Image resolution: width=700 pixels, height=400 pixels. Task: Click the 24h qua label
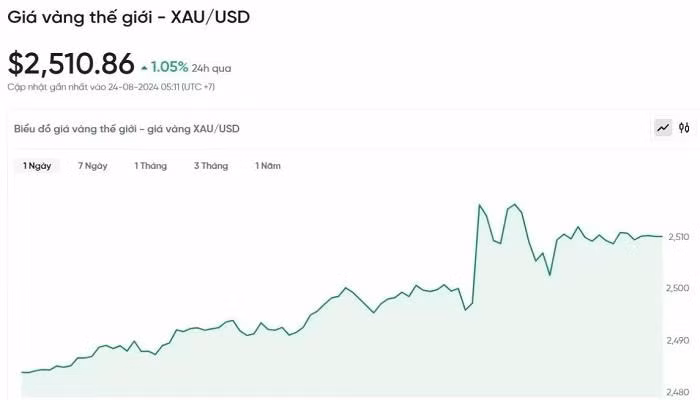(x=211, y=68)
